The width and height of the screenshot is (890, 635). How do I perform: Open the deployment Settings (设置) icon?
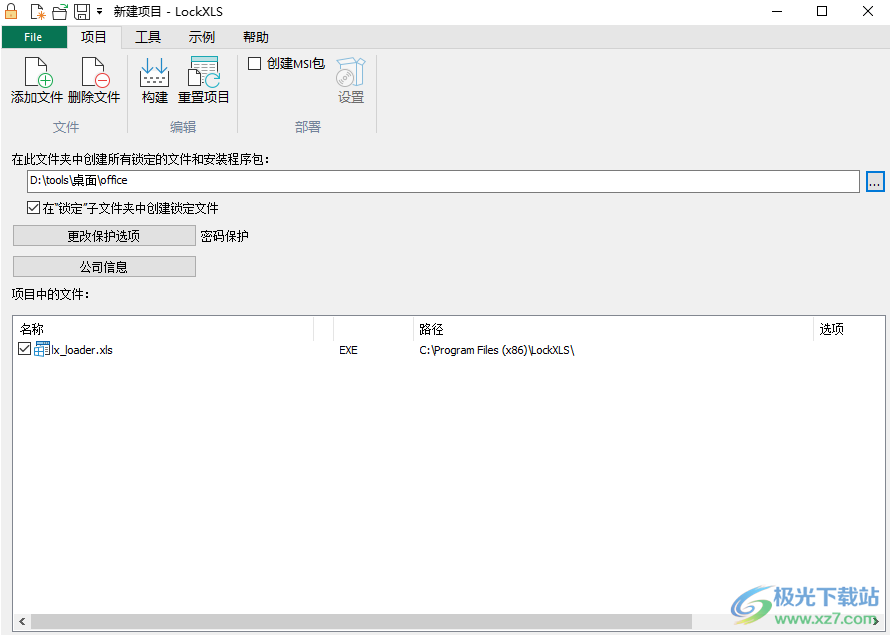351,73
